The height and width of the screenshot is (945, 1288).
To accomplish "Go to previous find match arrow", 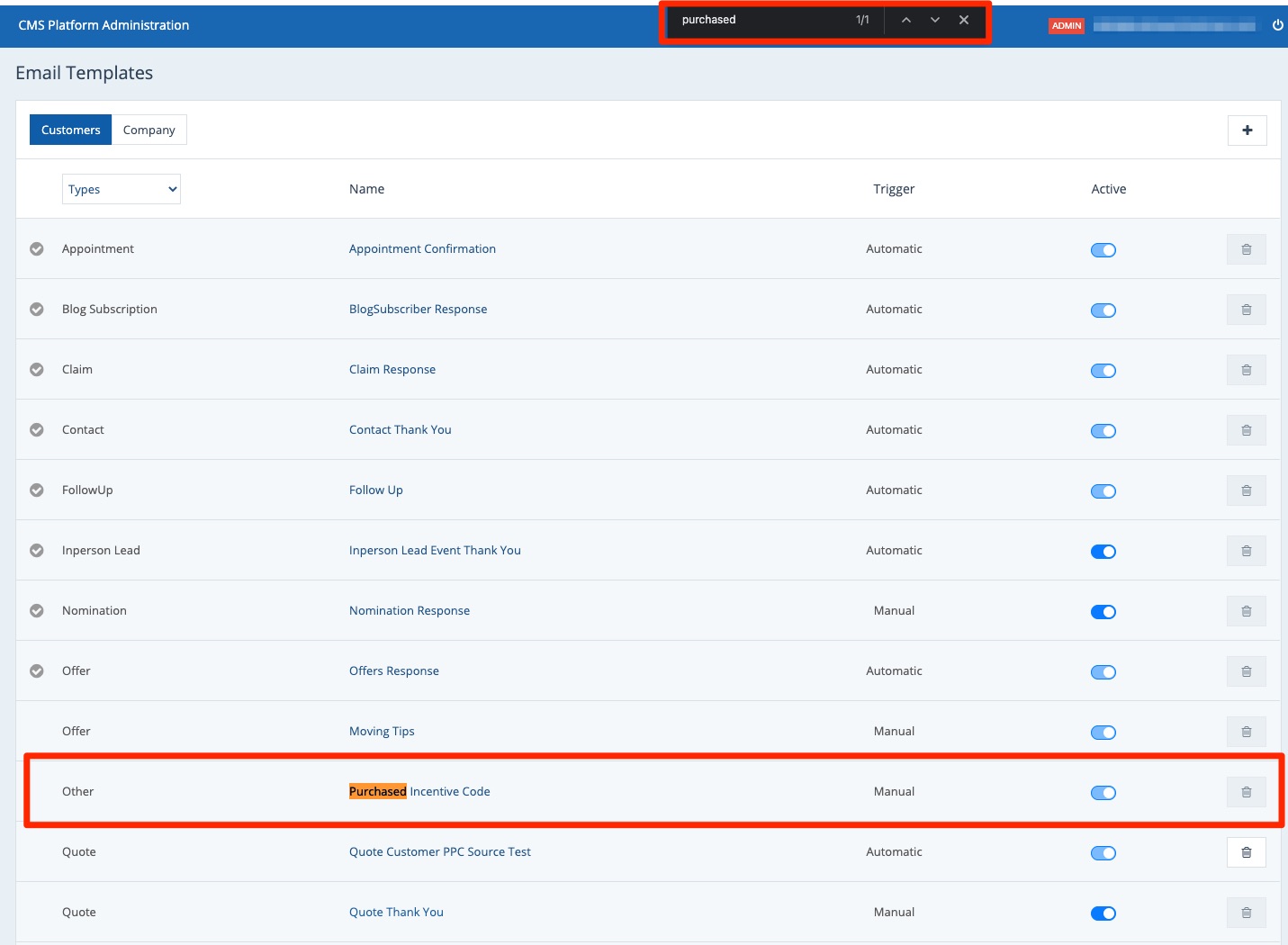I will pyautogui.click(x=906, y=20).
